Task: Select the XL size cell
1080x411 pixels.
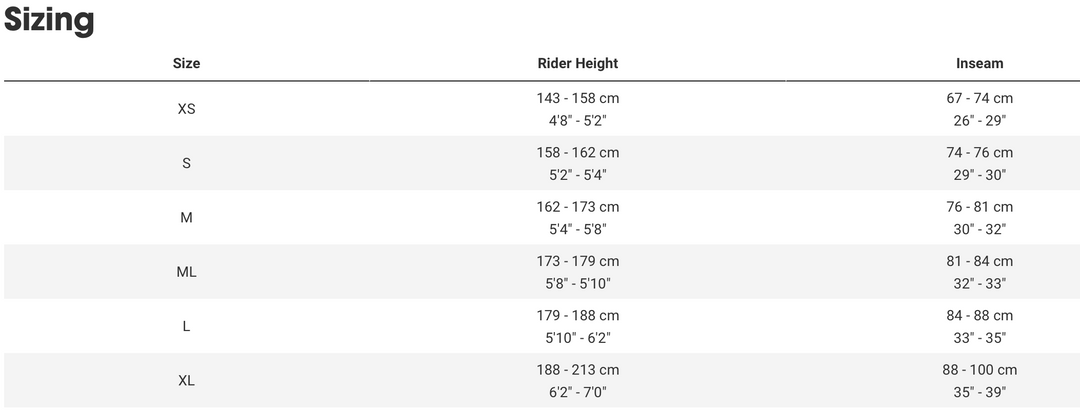Action: tap(186, 380)
